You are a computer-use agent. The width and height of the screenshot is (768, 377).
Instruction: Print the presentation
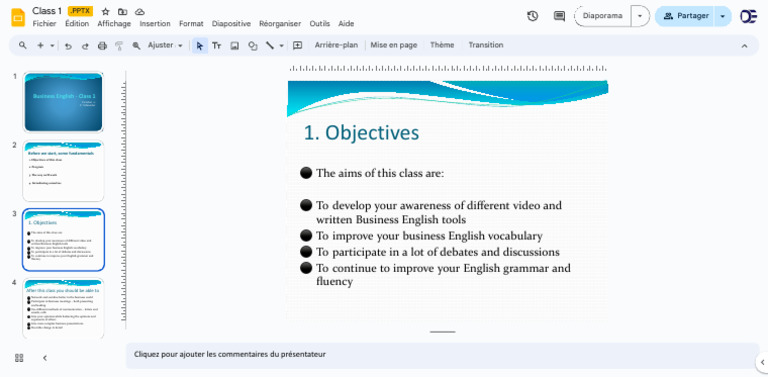(x=102, y=46)
